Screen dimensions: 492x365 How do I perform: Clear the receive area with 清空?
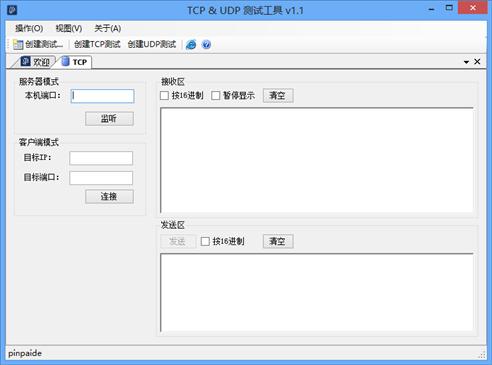(278, 96)
